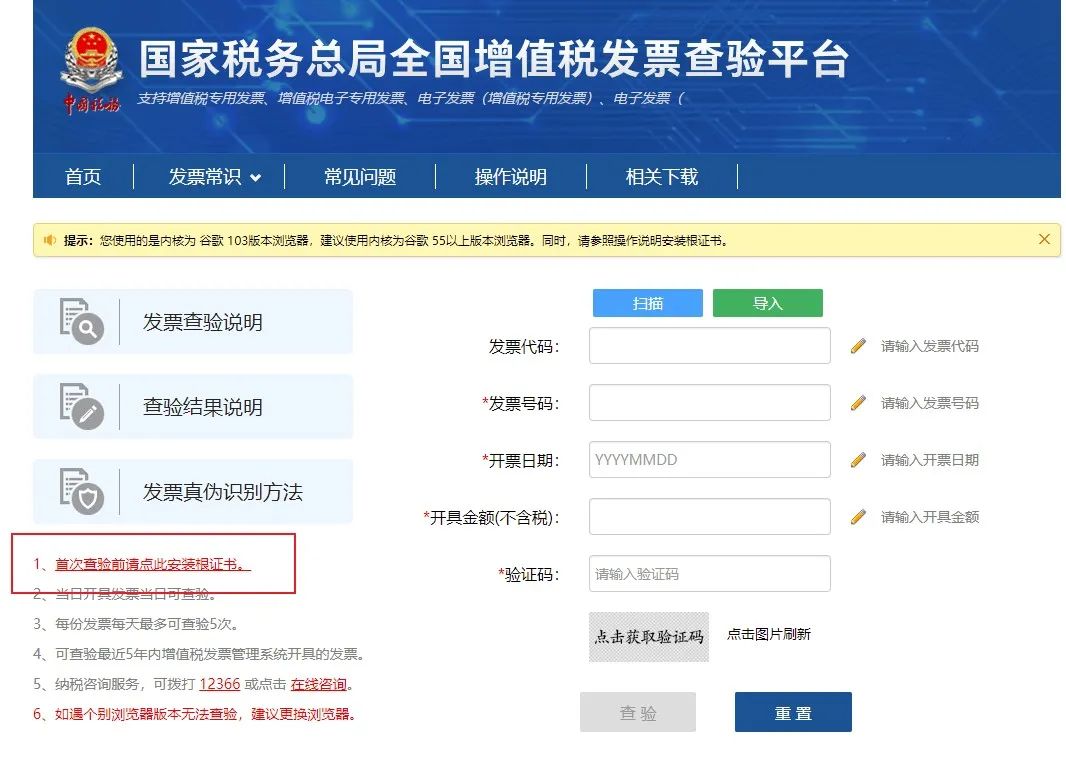Click the 首次查验前请点此安装根证书 link

point(153,564)
